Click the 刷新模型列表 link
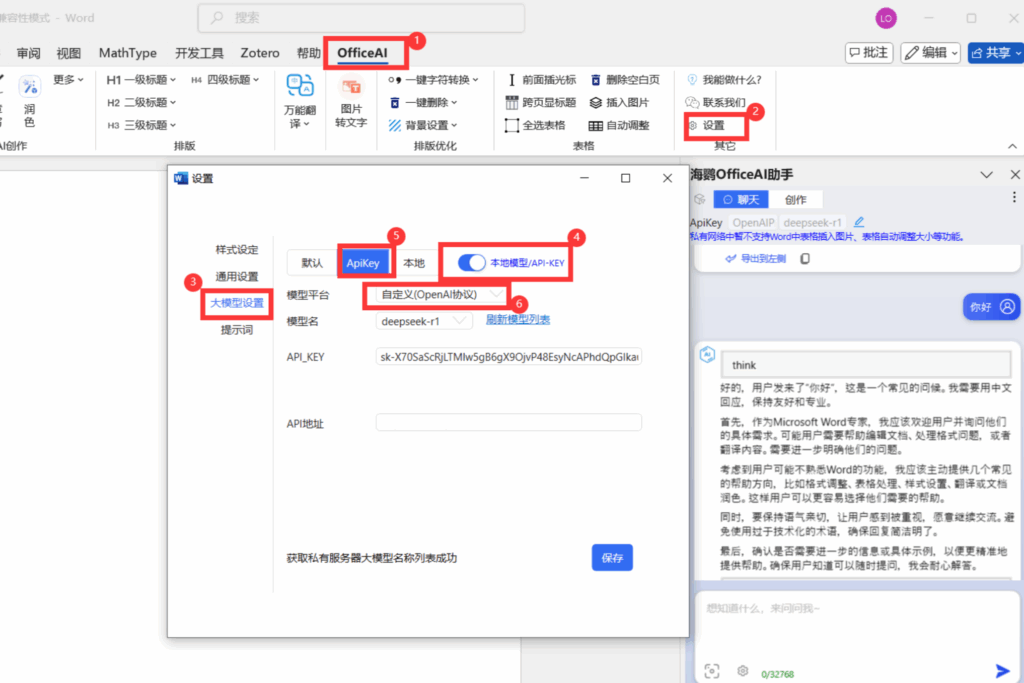 coord(518,320)
